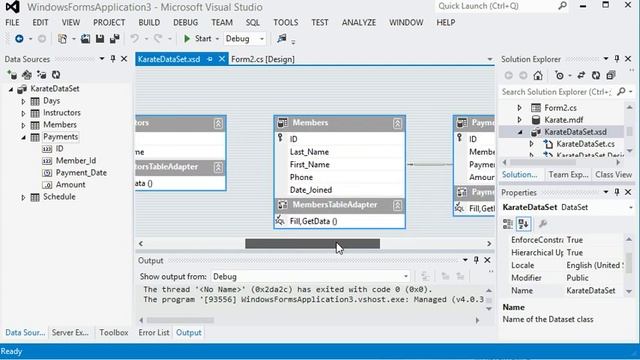This screenshot has height=360, width=640.
Task: Collapse the Members table in designer
Action: pos(397,123)
